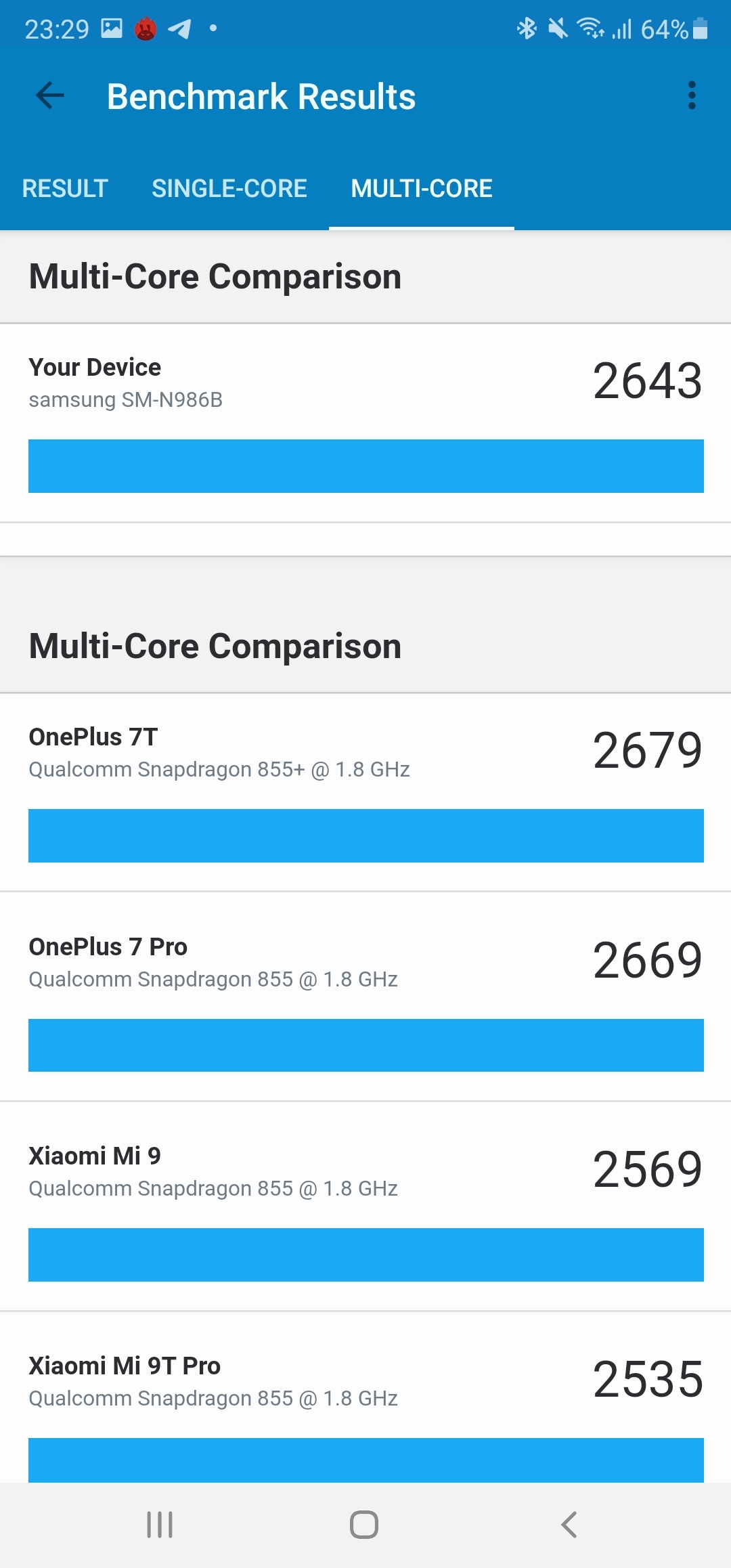
Task: Tap the system back navigation chevron
Action: [569, 1524]
